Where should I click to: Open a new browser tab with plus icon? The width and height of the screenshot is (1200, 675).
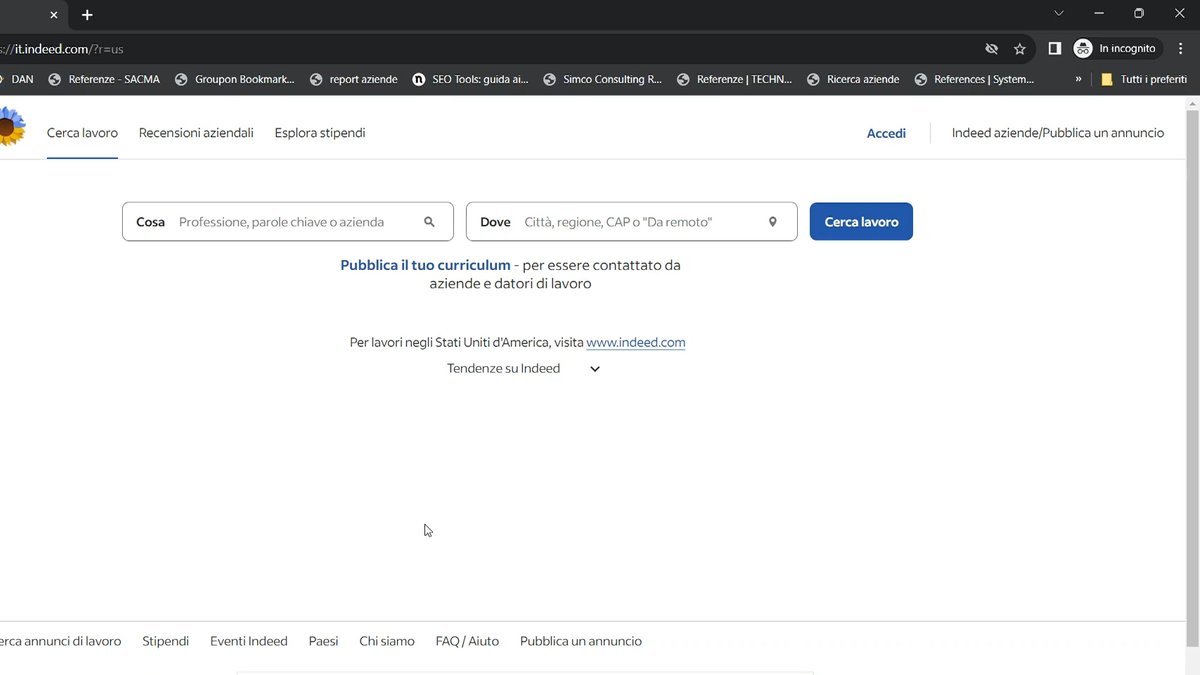pyautogui.click(x=87, y=15)
